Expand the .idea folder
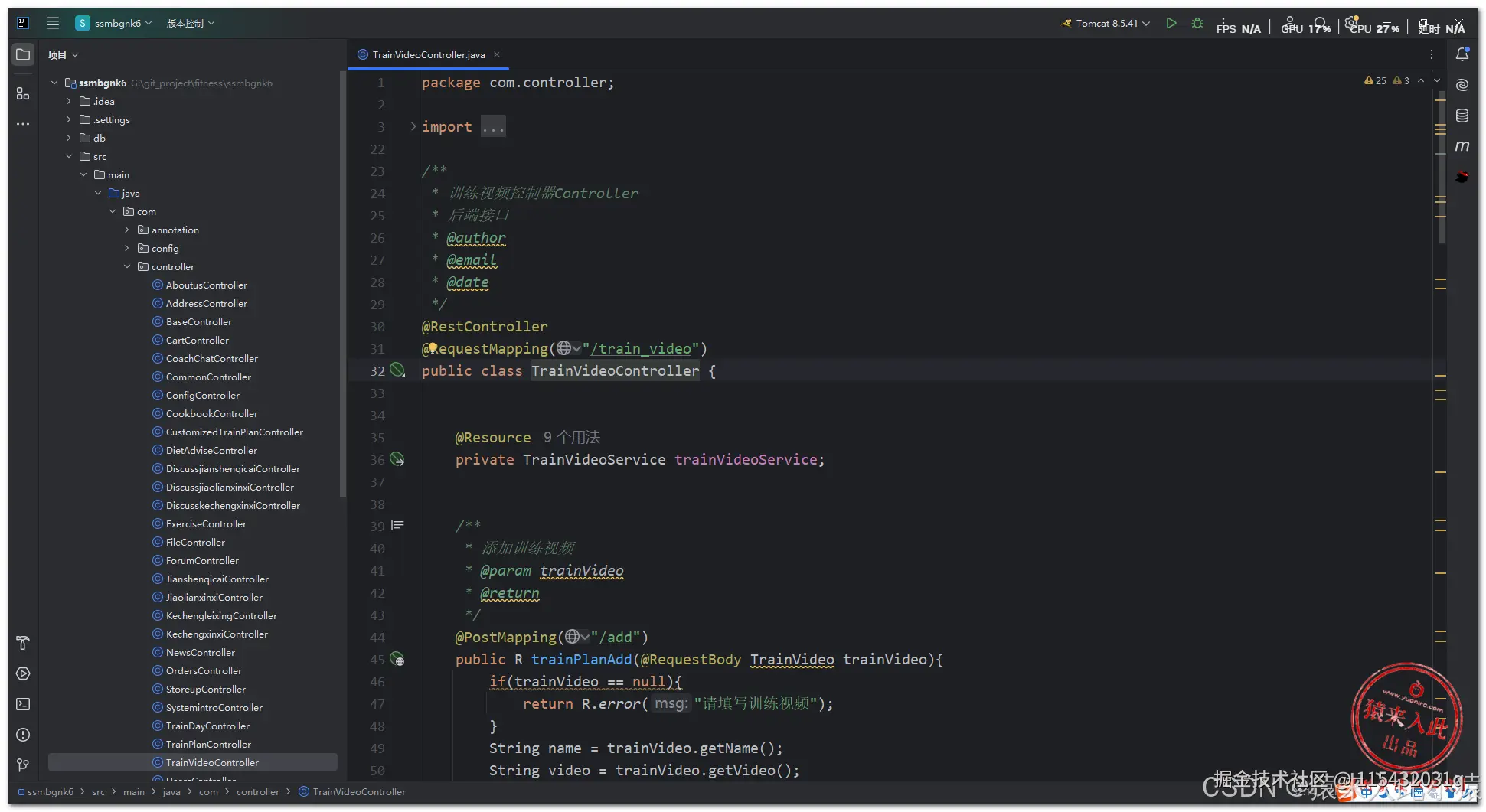This screenshot has width=1486, height=812. point(69,101)
